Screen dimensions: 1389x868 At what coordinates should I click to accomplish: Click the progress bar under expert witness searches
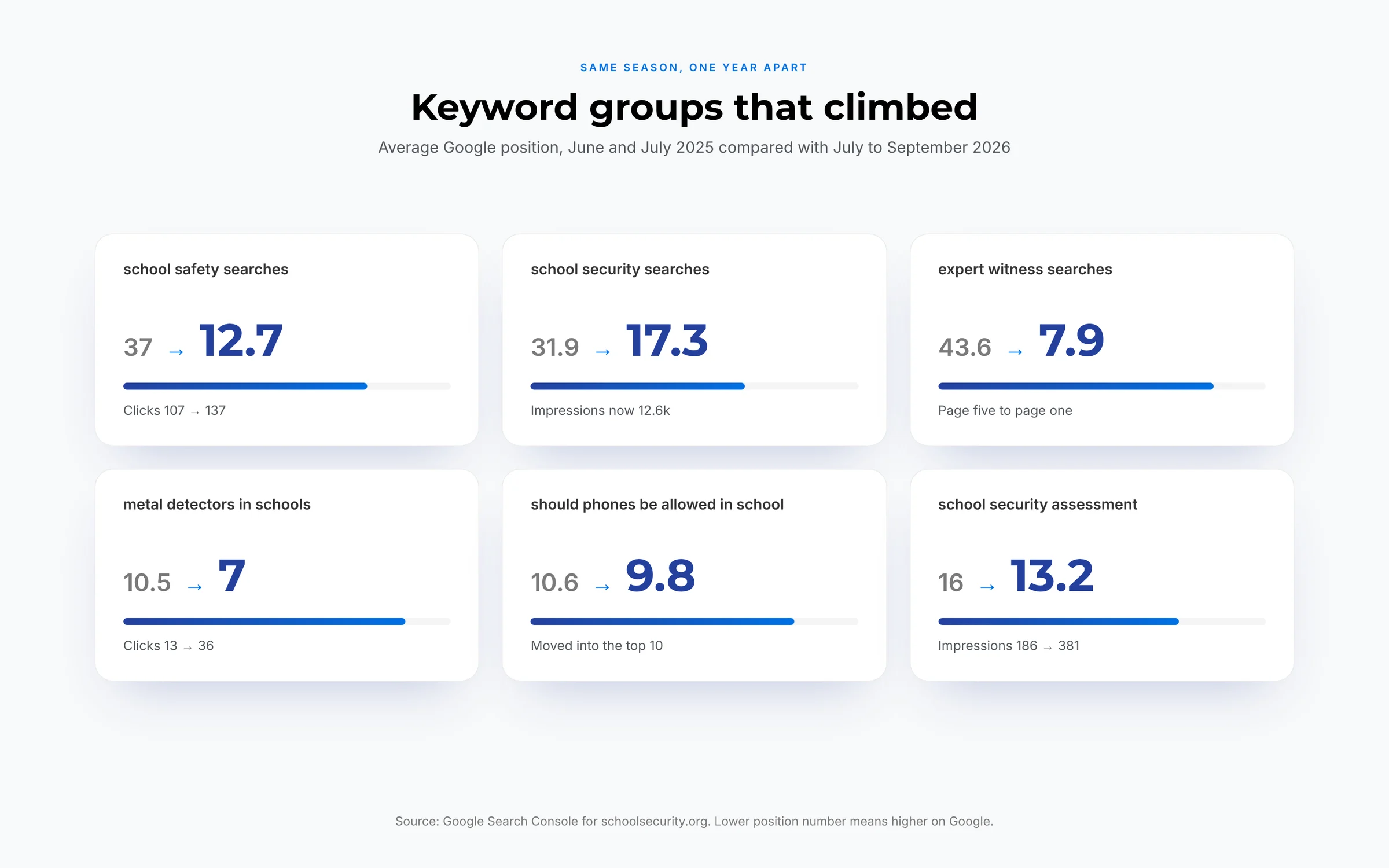(x=1102, y=386)
